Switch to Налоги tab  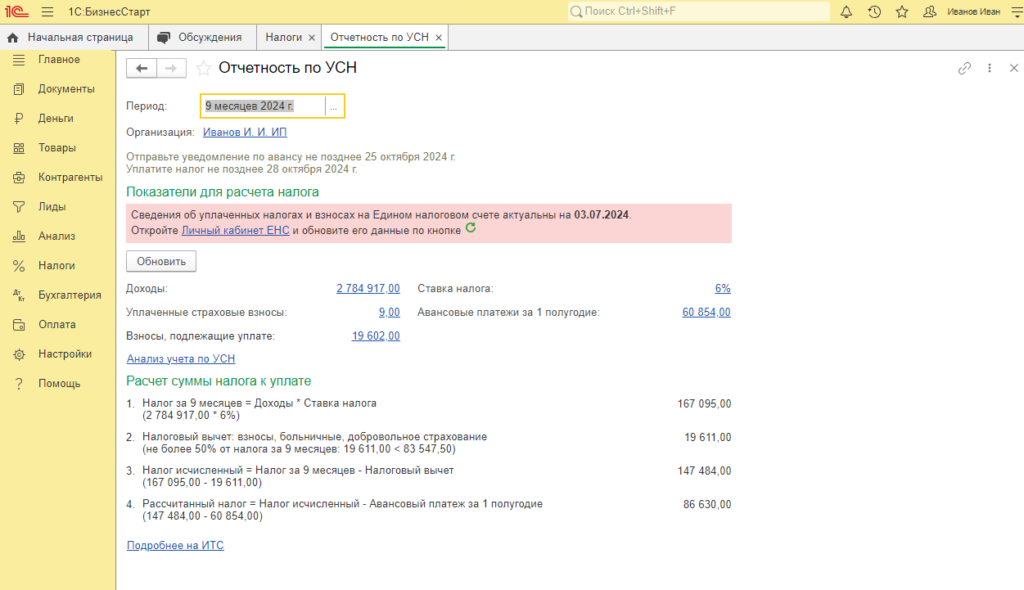pos(283,37)
